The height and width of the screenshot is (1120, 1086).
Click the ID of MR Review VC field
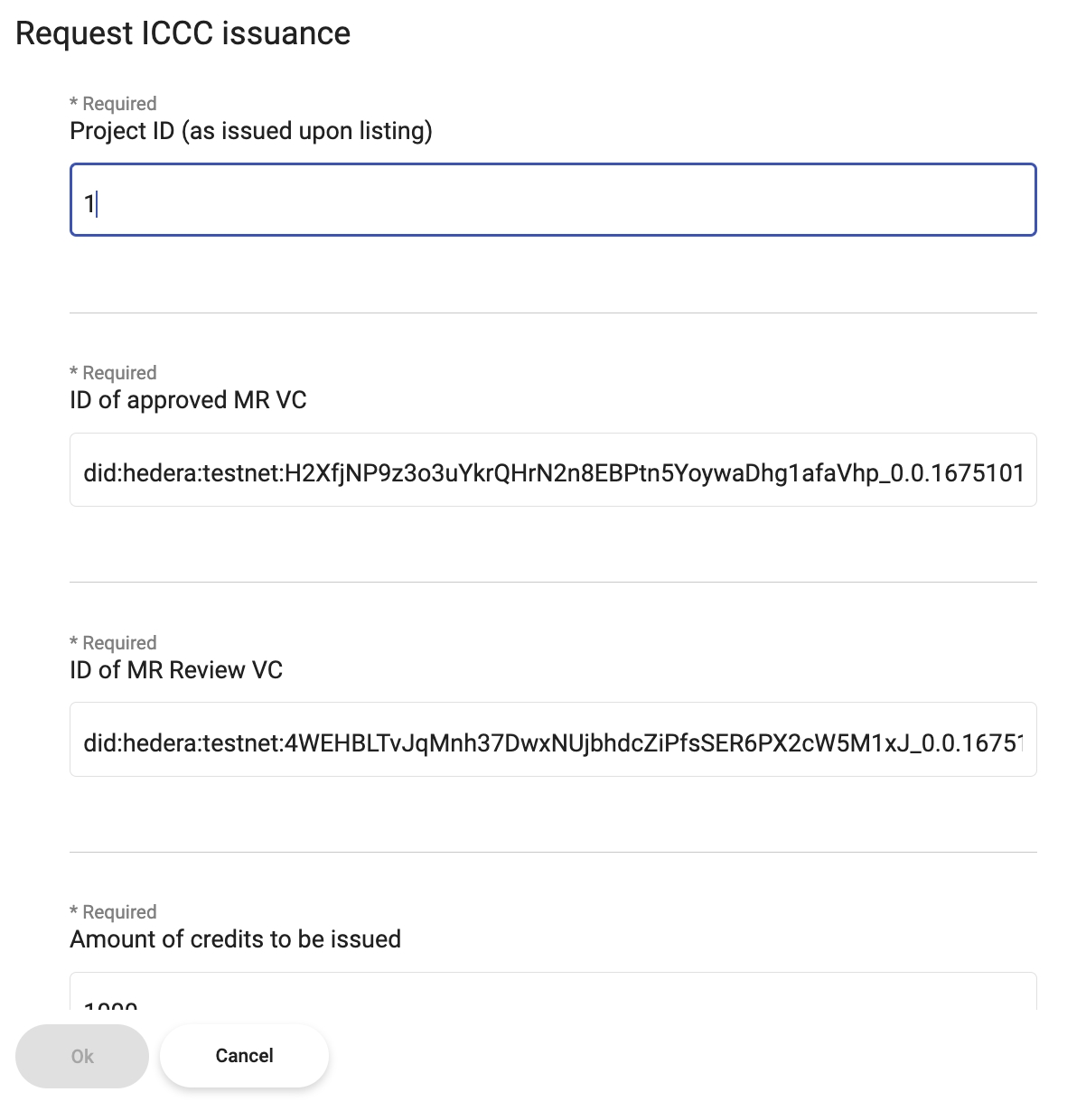pos(552,740)
